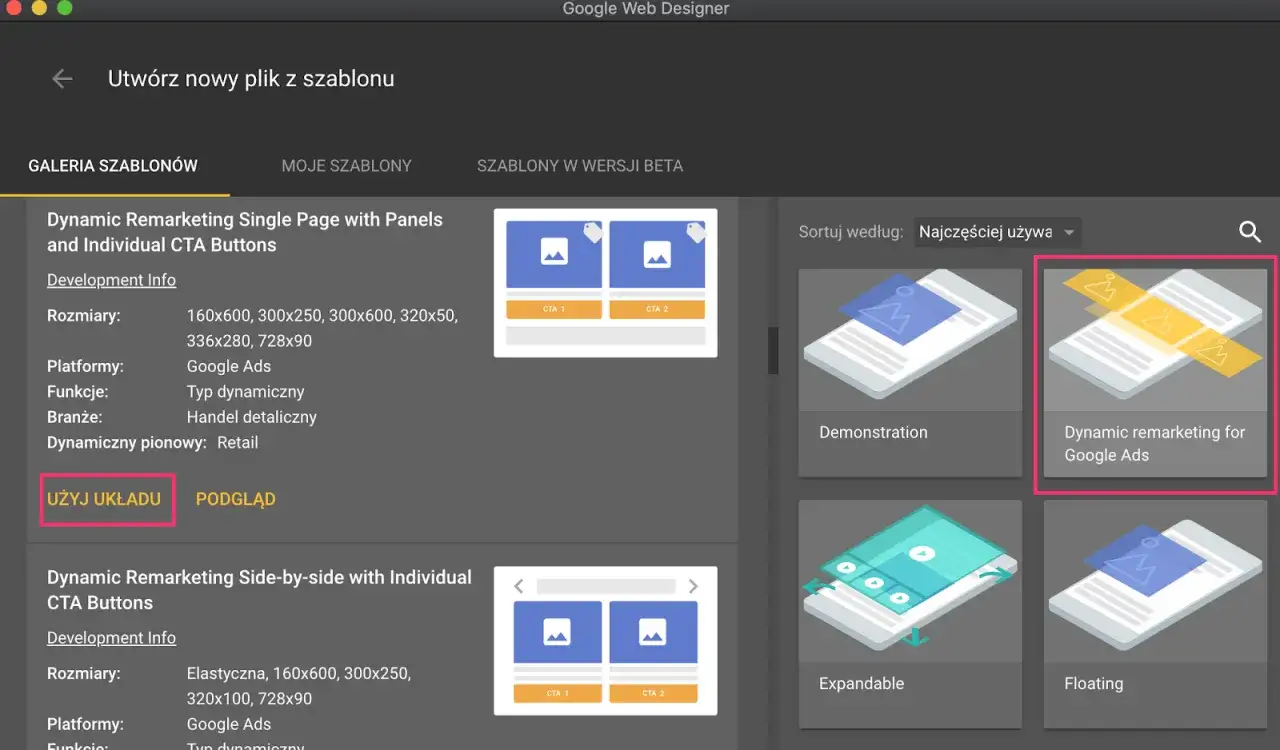
Task: Click the Typ dynamiczny value of Single Page template
Action: coord(246,392)
